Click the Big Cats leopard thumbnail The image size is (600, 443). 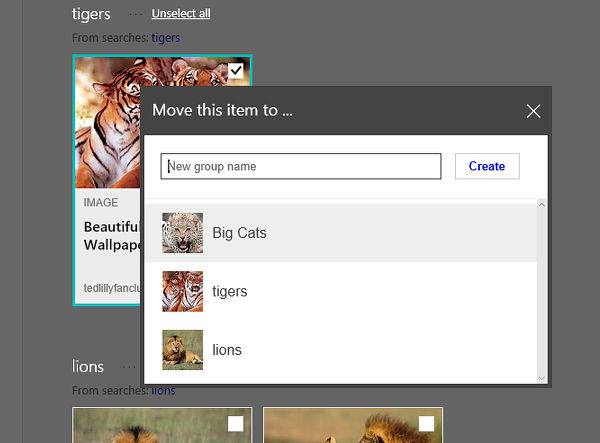tap(183, 233)
